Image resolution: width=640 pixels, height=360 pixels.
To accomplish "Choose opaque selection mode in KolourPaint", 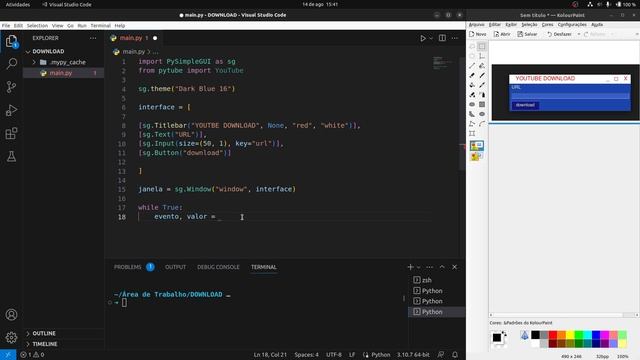I will 477,146.
